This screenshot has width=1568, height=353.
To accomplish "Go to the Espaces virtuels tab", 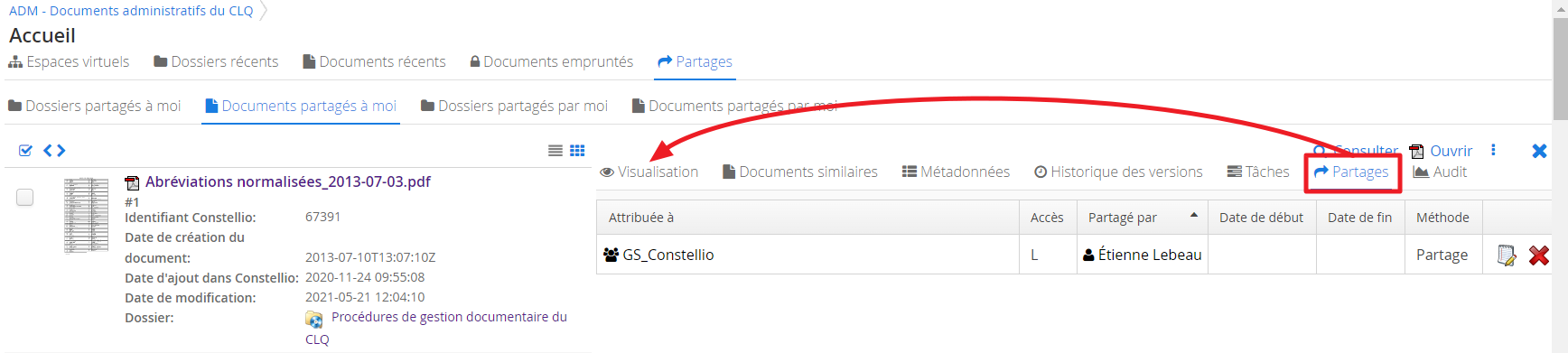I will 69,61.
